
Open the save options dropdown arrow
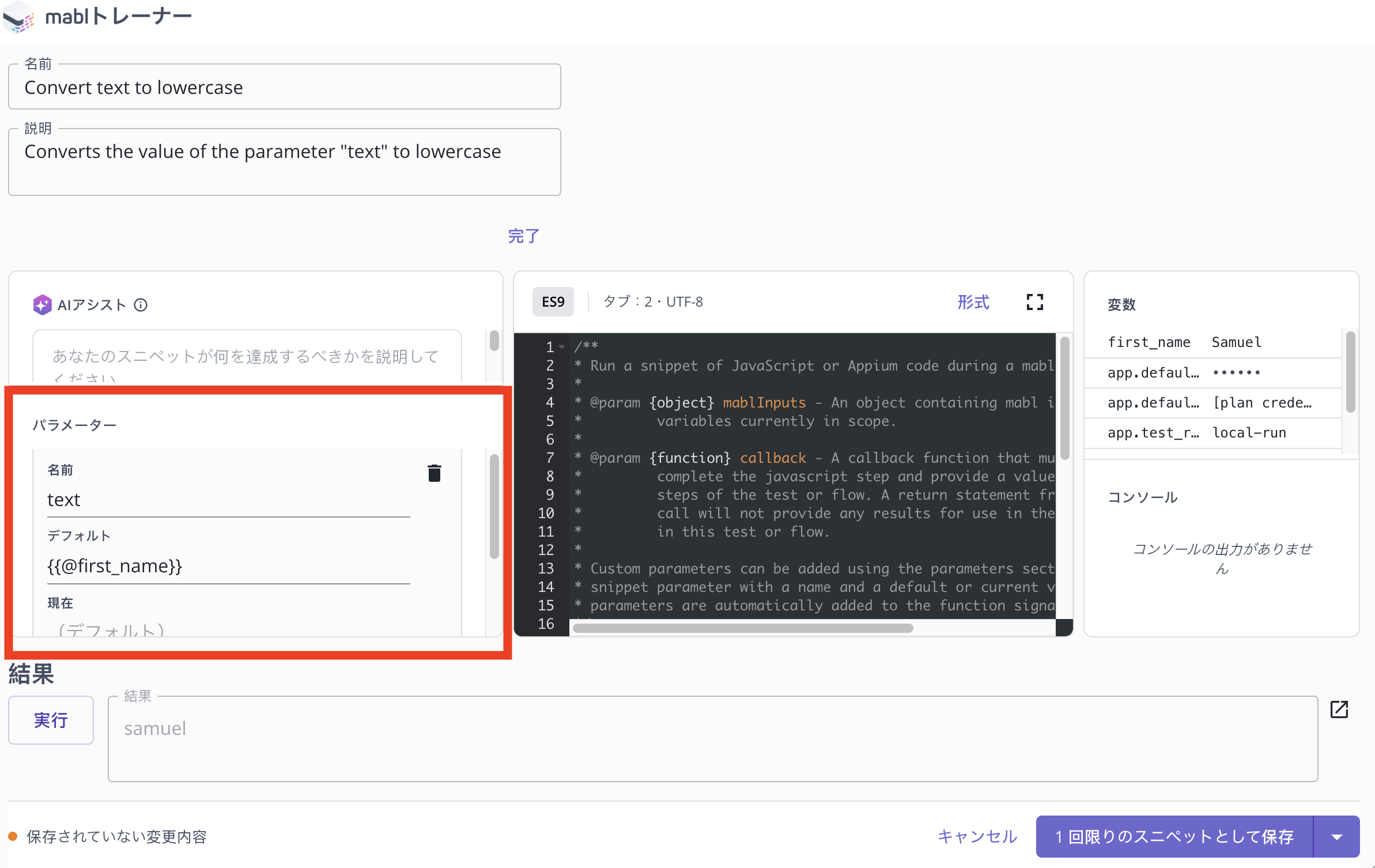1338,837
